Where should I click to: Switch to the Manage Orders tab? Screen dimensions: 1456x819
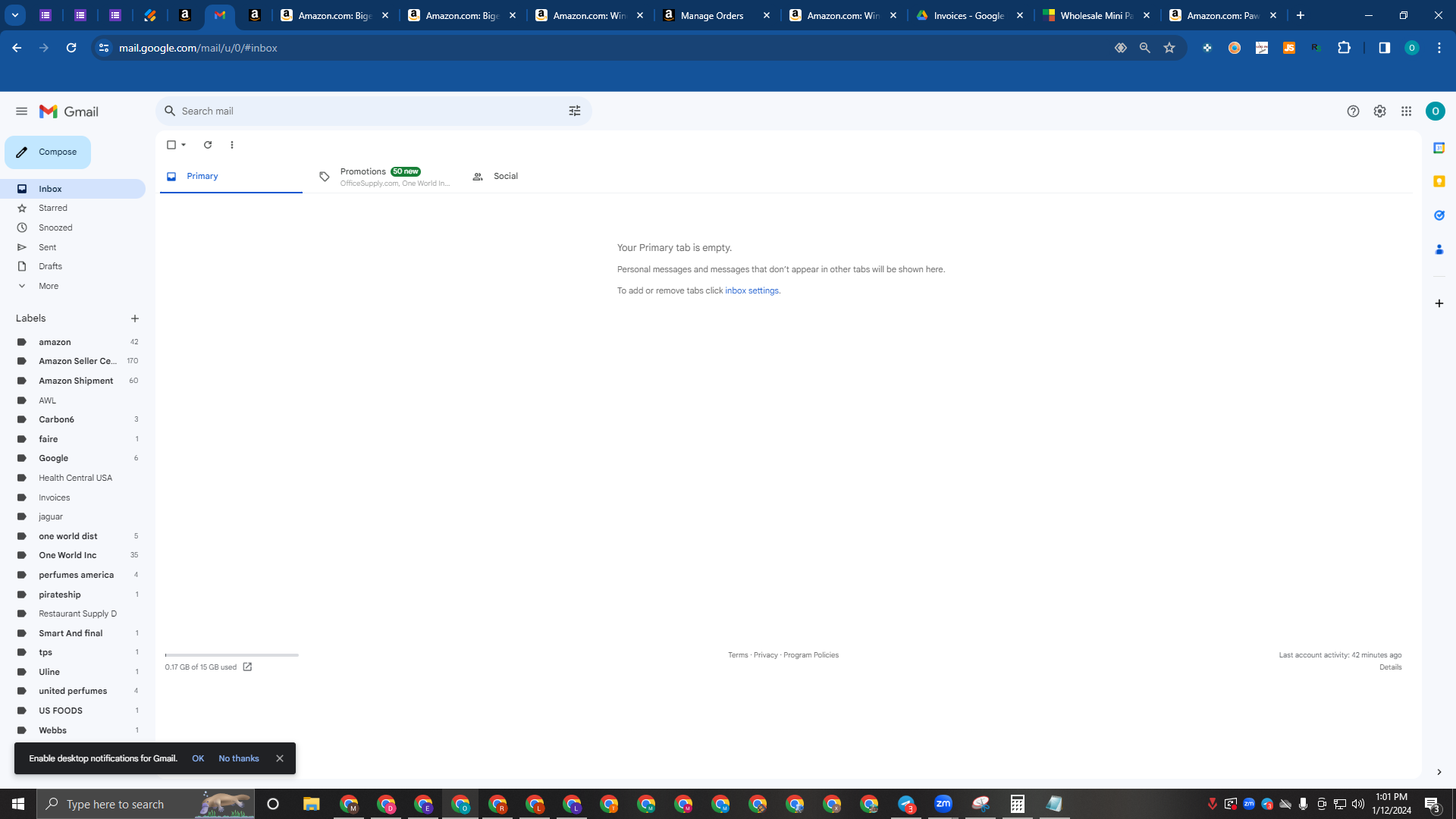(x=717, y=15)
